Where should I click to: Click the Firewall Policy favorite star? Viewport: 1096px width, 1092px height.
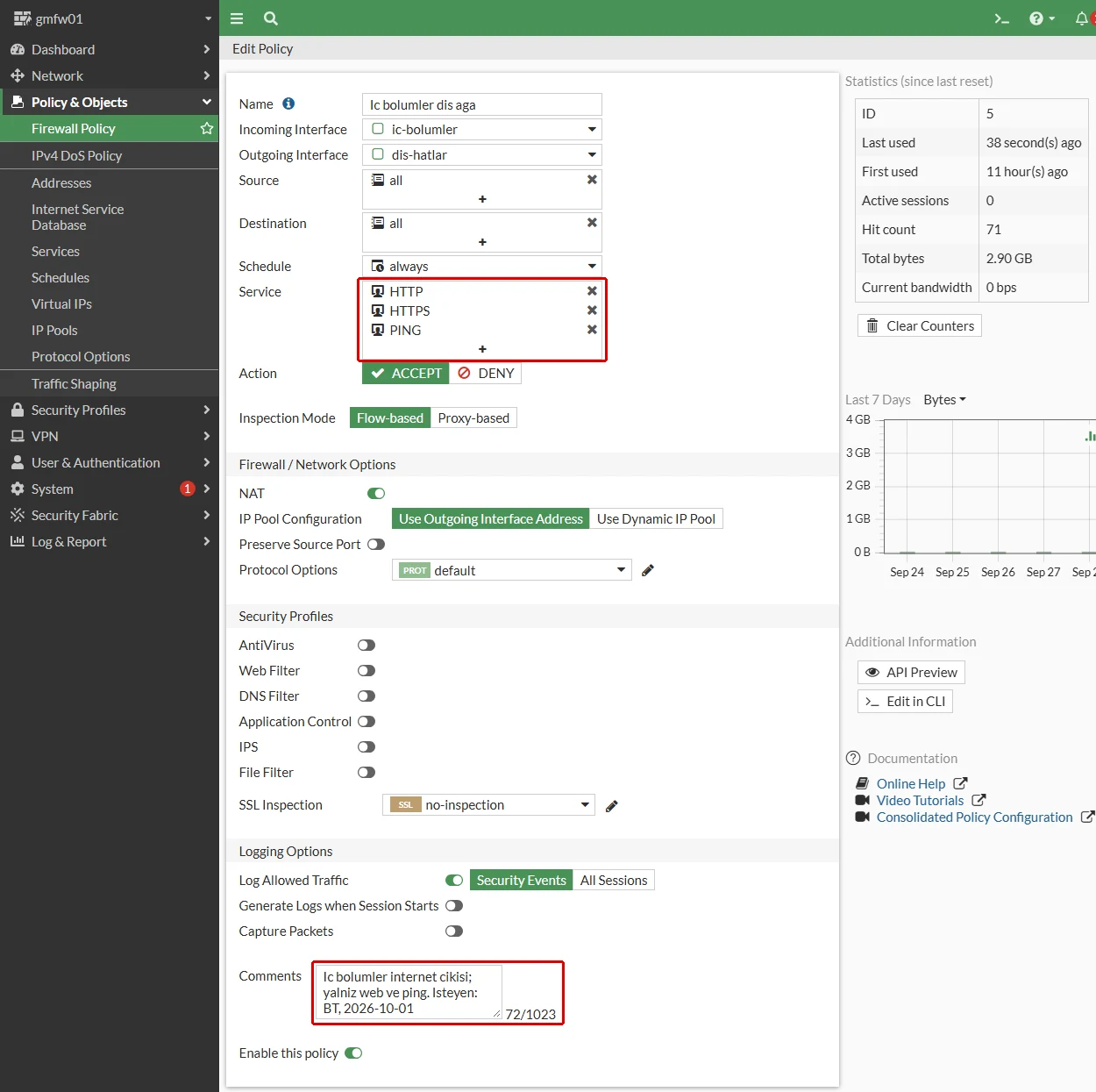click(207, 128)
